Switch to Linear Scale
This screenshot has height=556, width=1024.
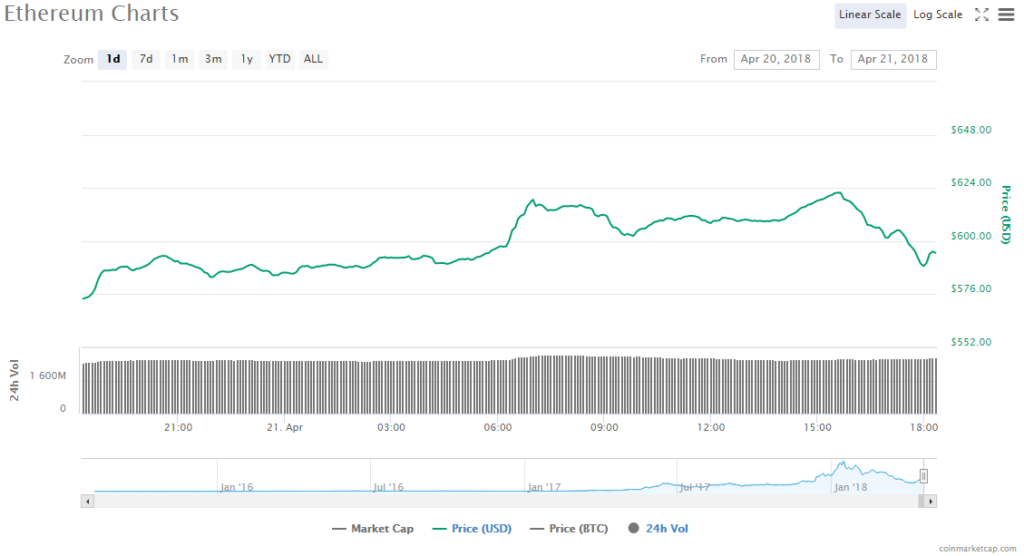870,15
